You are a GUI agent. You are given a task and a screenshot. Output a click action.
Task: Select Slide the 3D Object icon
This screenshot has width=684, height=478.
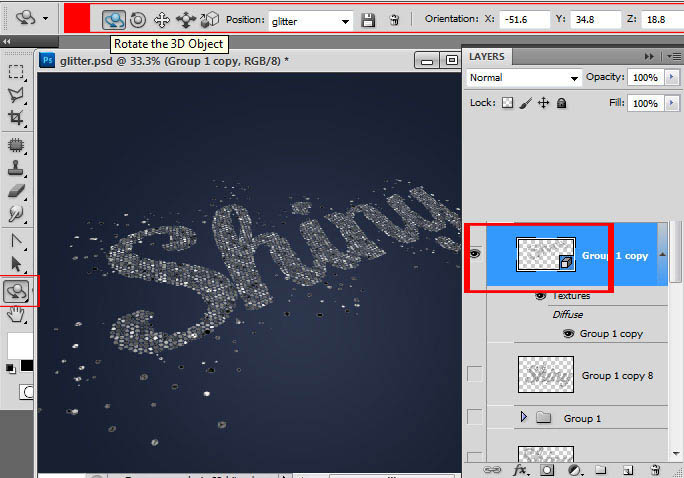(x=185, y=20)
